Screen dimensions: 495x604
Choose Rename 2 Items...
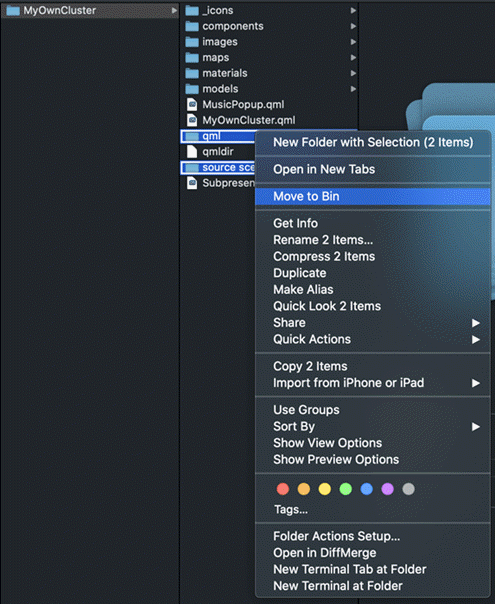point(373,240)
